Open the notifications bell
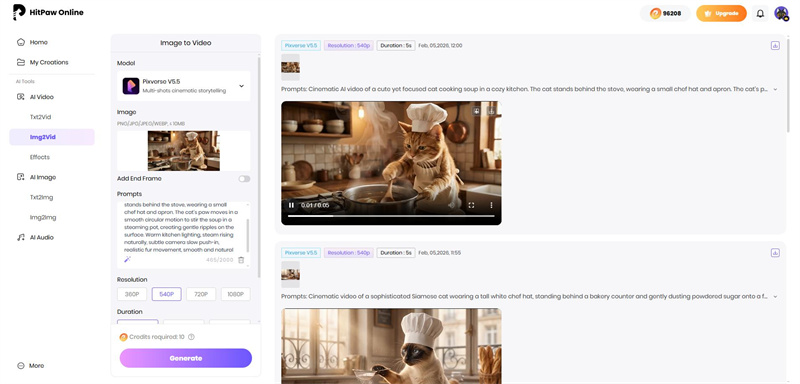The image size is (800, 384). [760, 13]
